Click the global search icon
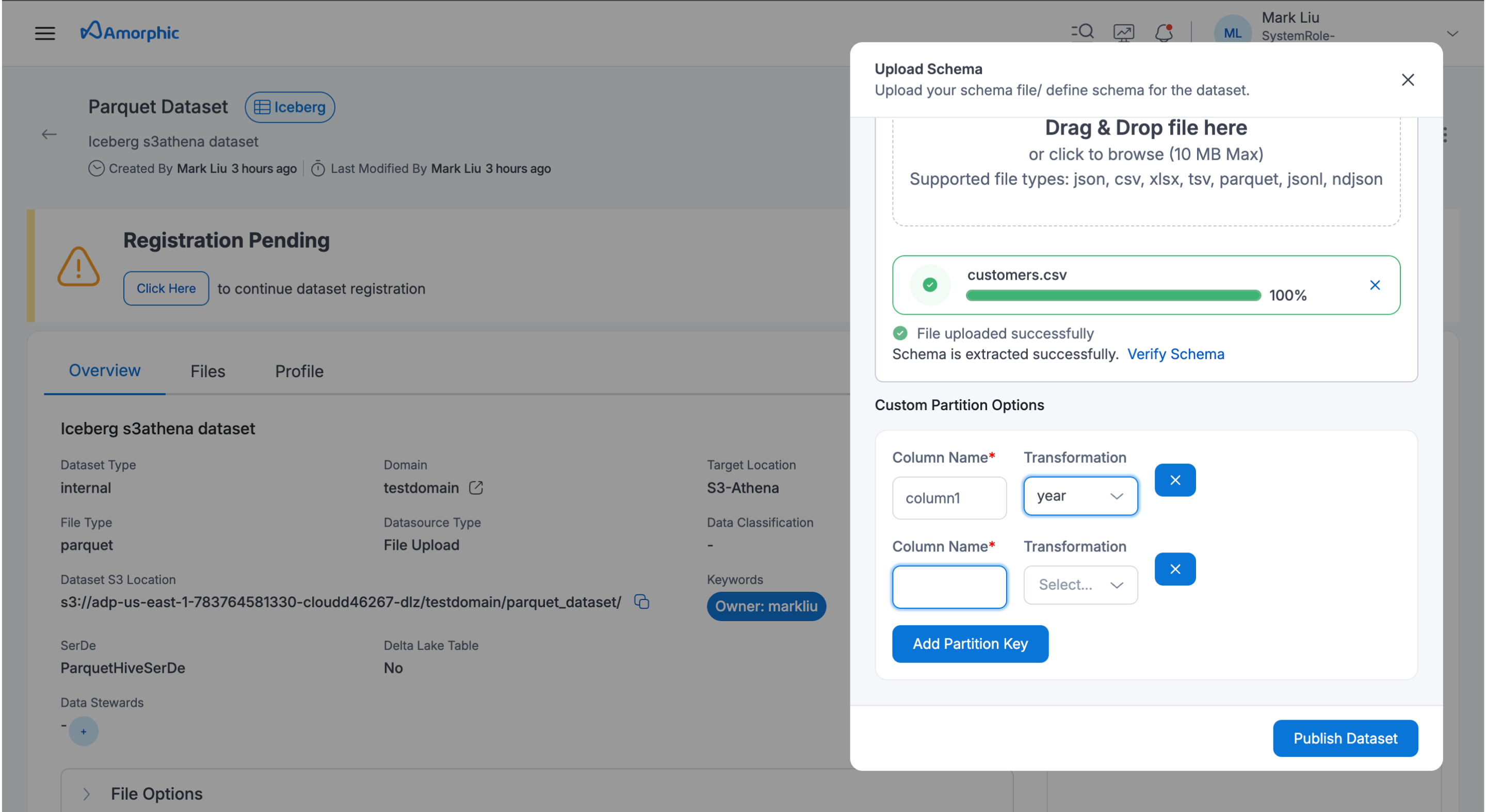 coord(1082,31)
